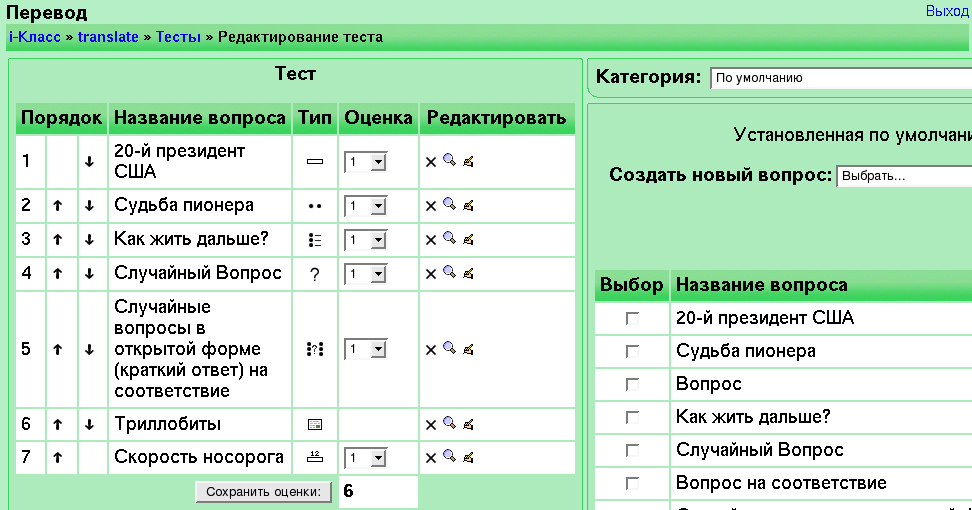Move 'Триллобиты' question down

point(89,424)
